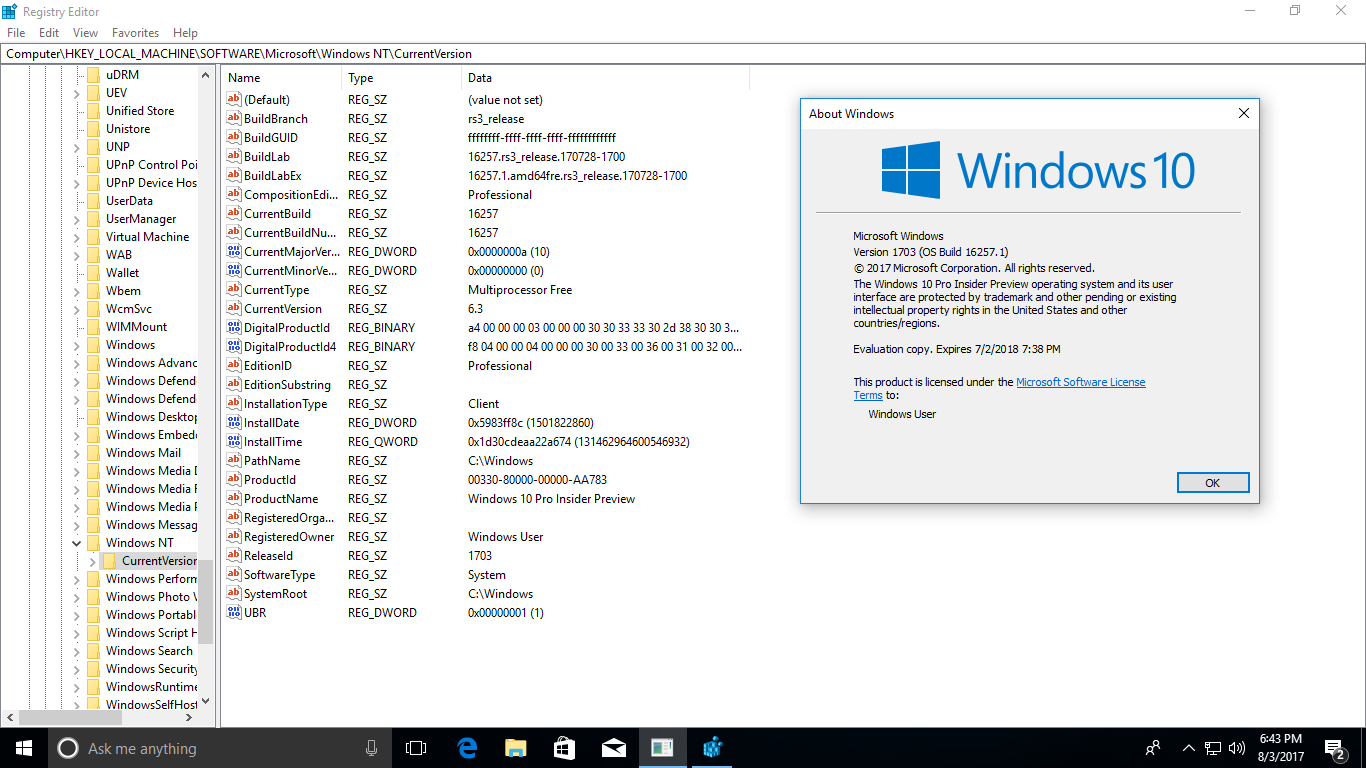Click the Wallet folder icon in tree
This screenshot has height=768, width=1366.
tap(93, 272)
